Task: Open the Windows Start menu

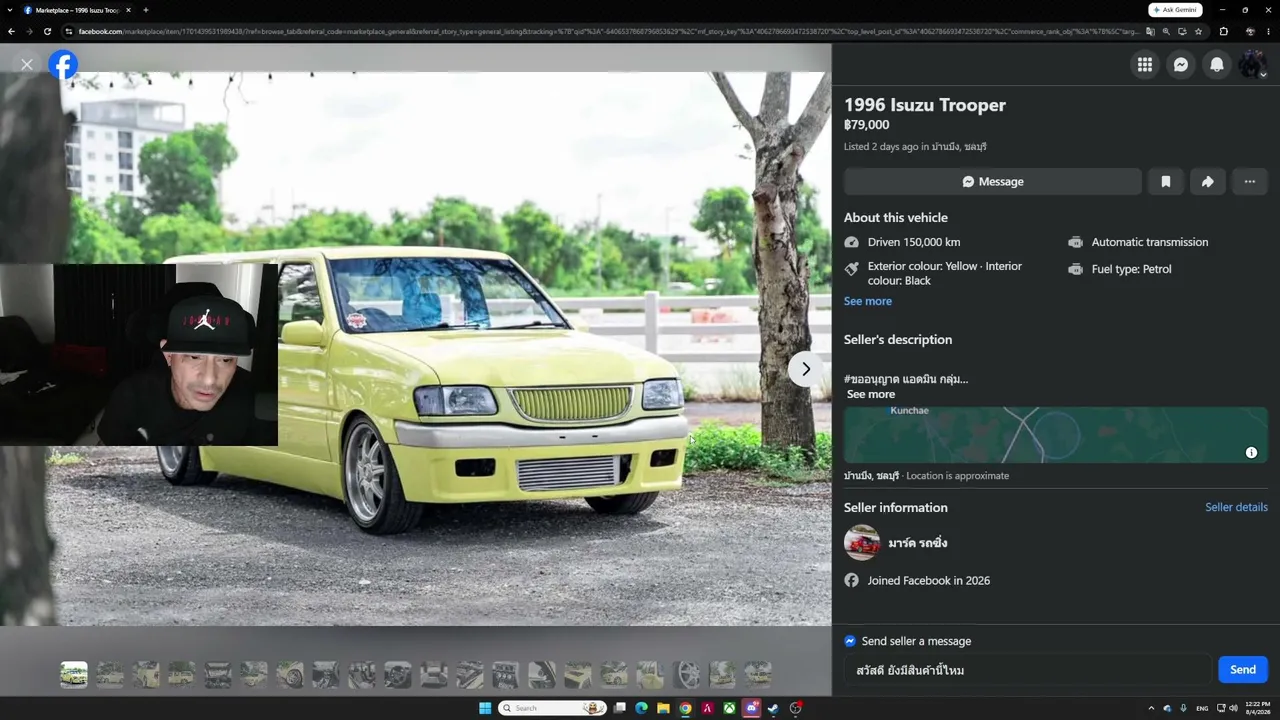Action: (x=485, y=708)
